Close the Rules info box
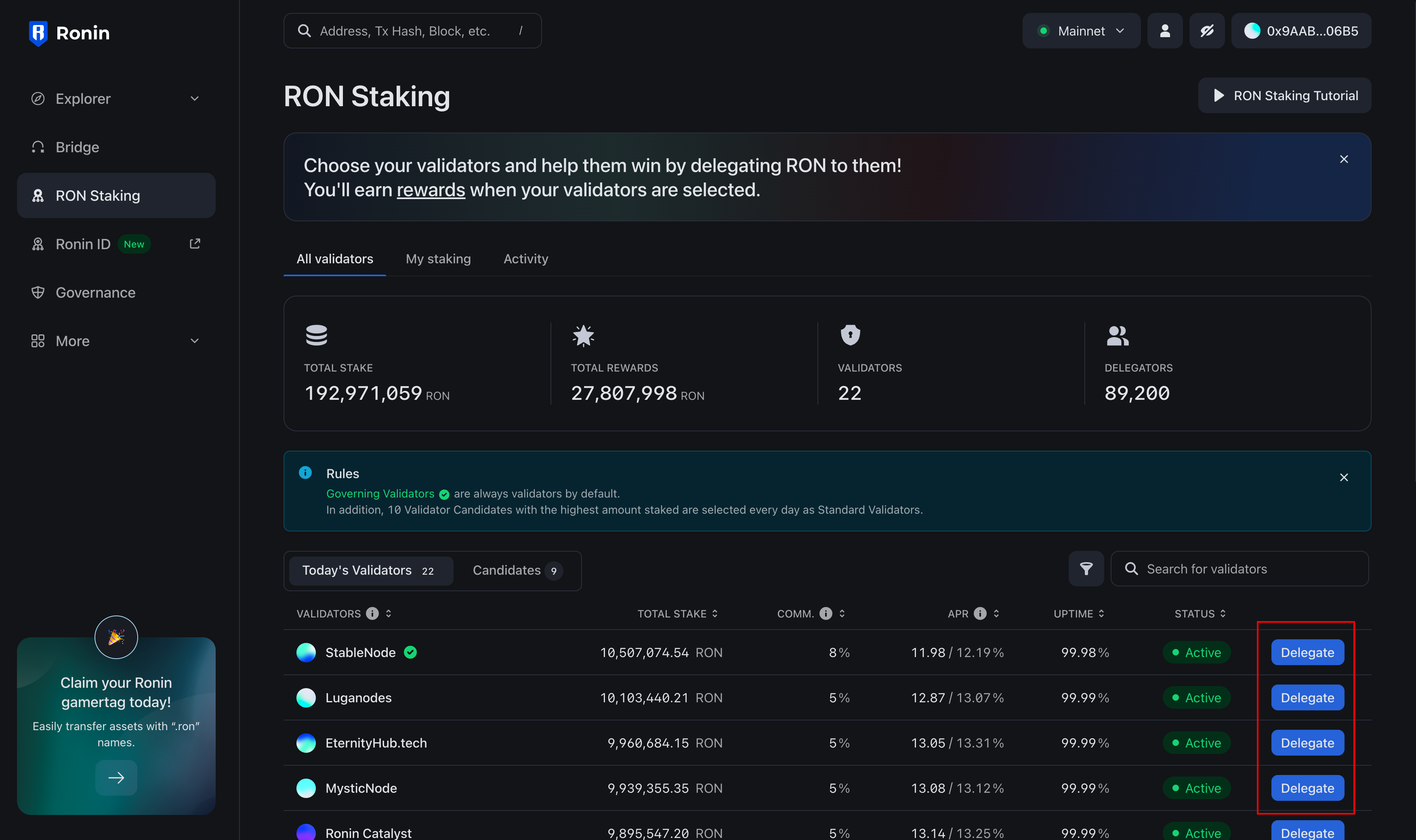This screenshot has width=1416, height=840. point(1344,477)
